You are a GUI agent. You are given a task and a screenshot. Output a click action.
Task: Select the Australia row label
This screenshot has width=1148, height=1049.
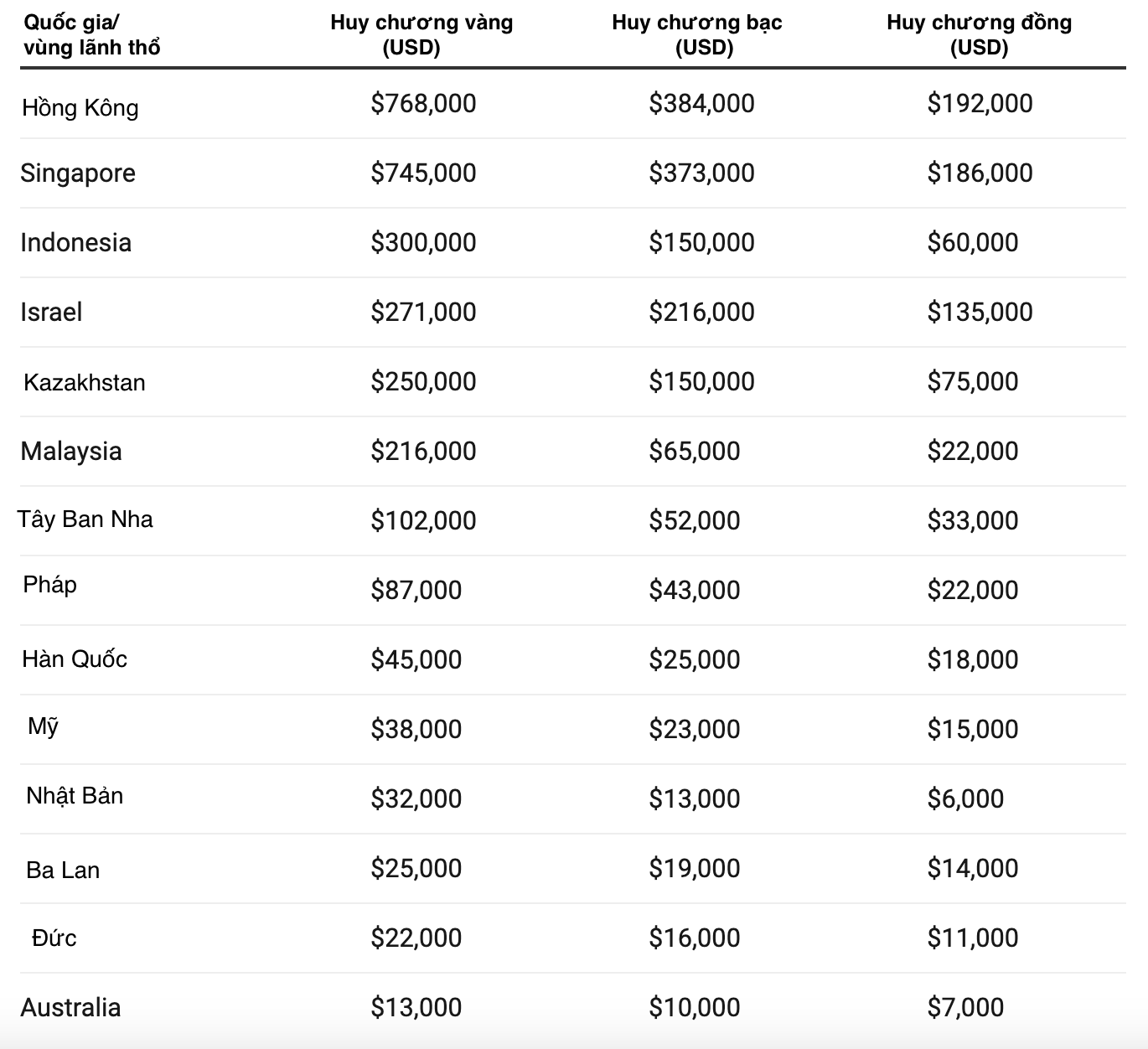point(70,1007)
